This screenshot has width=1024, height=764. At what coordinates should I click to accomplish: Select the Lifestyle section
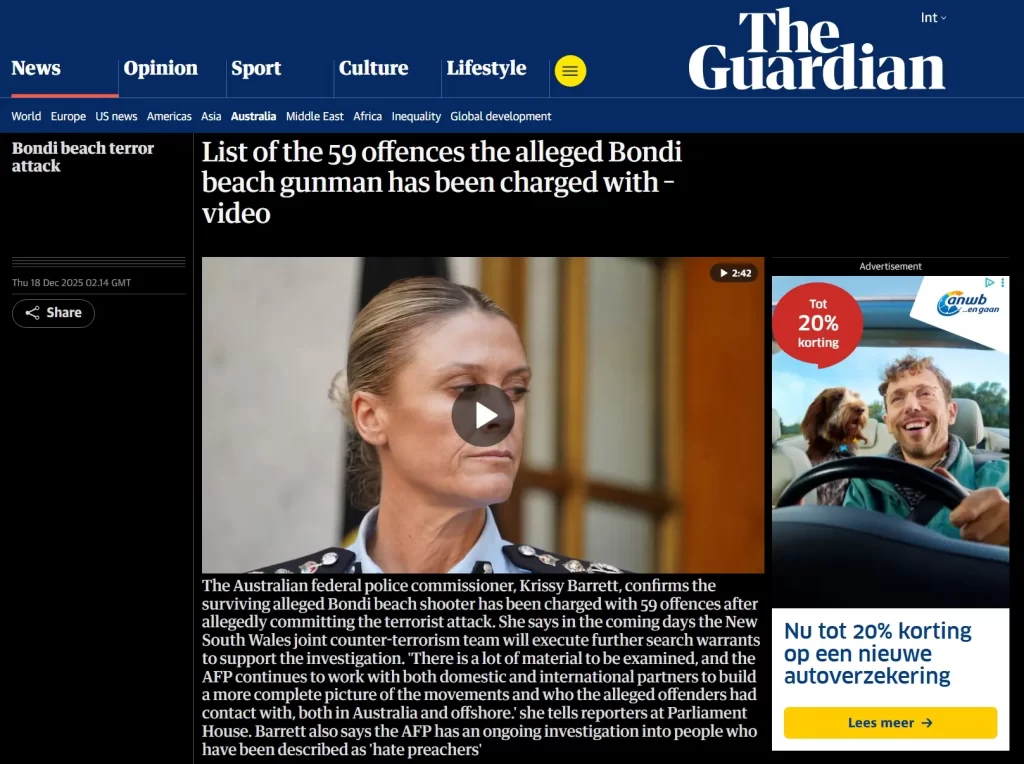[487, 68]
